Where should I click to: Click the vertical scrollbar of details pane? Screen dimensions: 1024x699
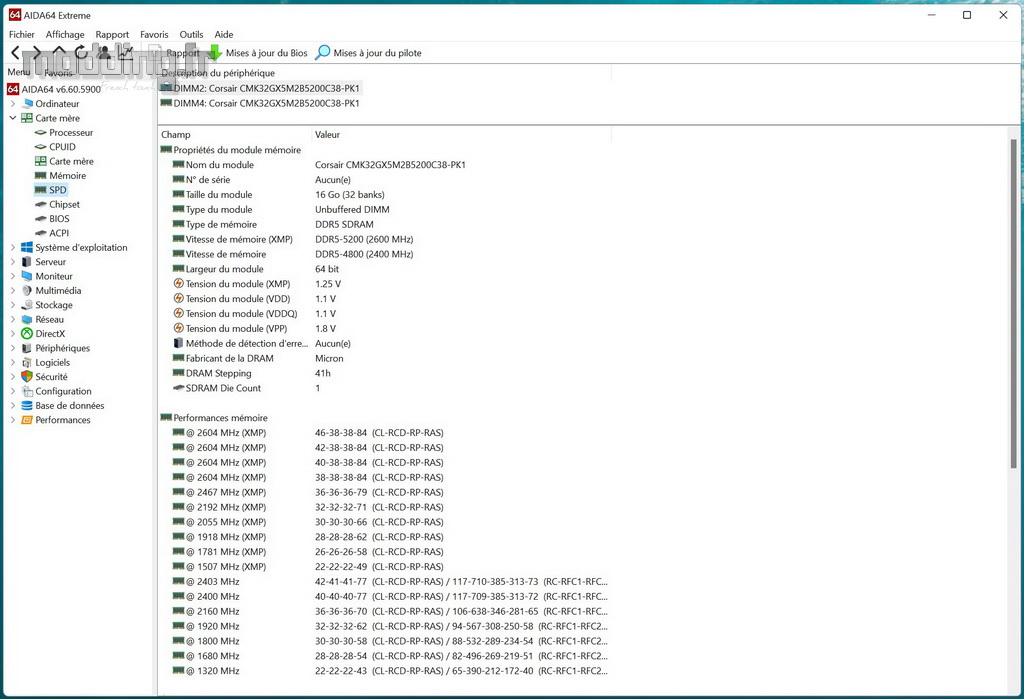click(x=1014, y=303)
